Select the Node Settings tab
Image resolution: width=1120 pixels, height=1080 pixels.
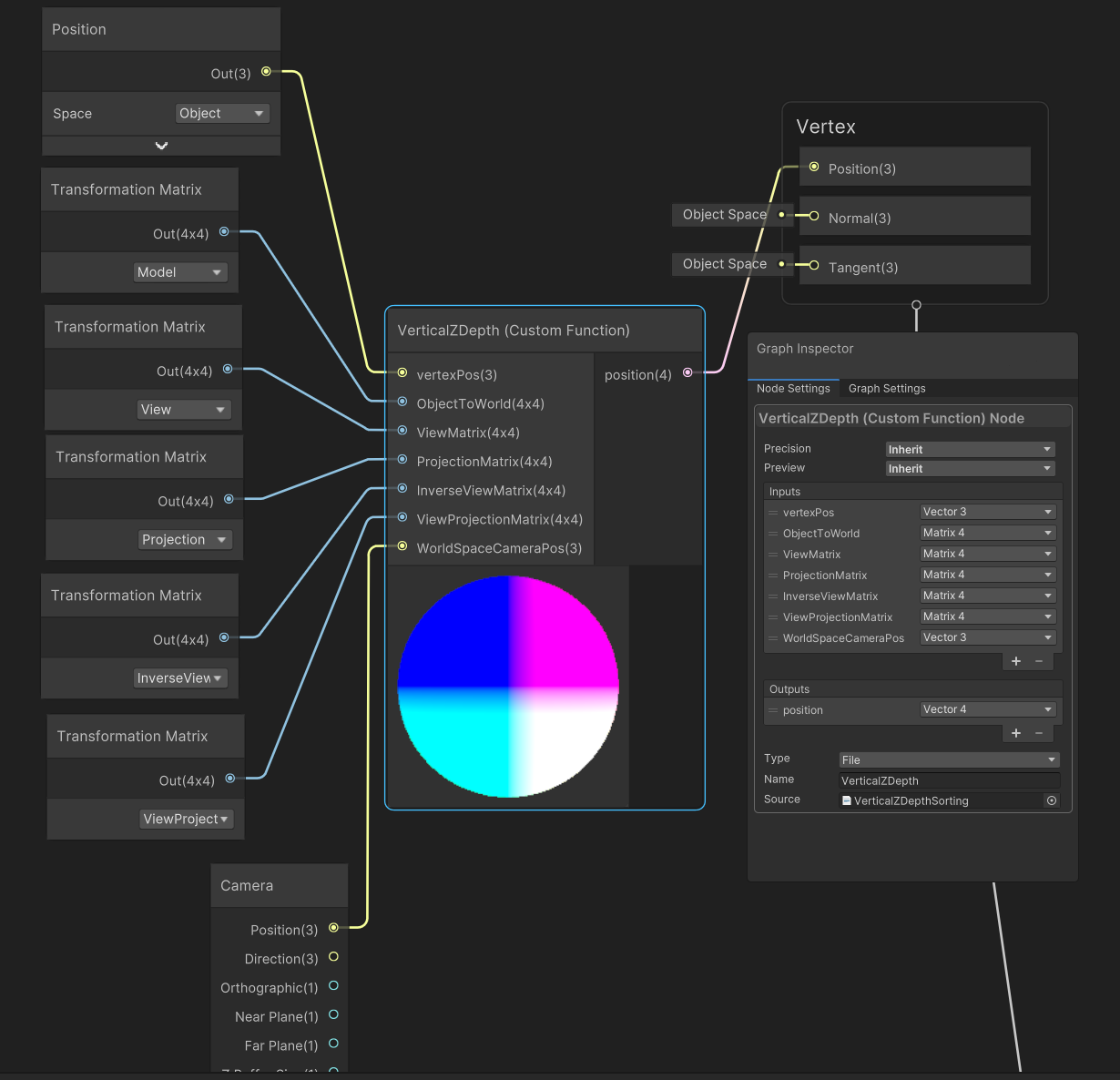[x=793, y=389]
